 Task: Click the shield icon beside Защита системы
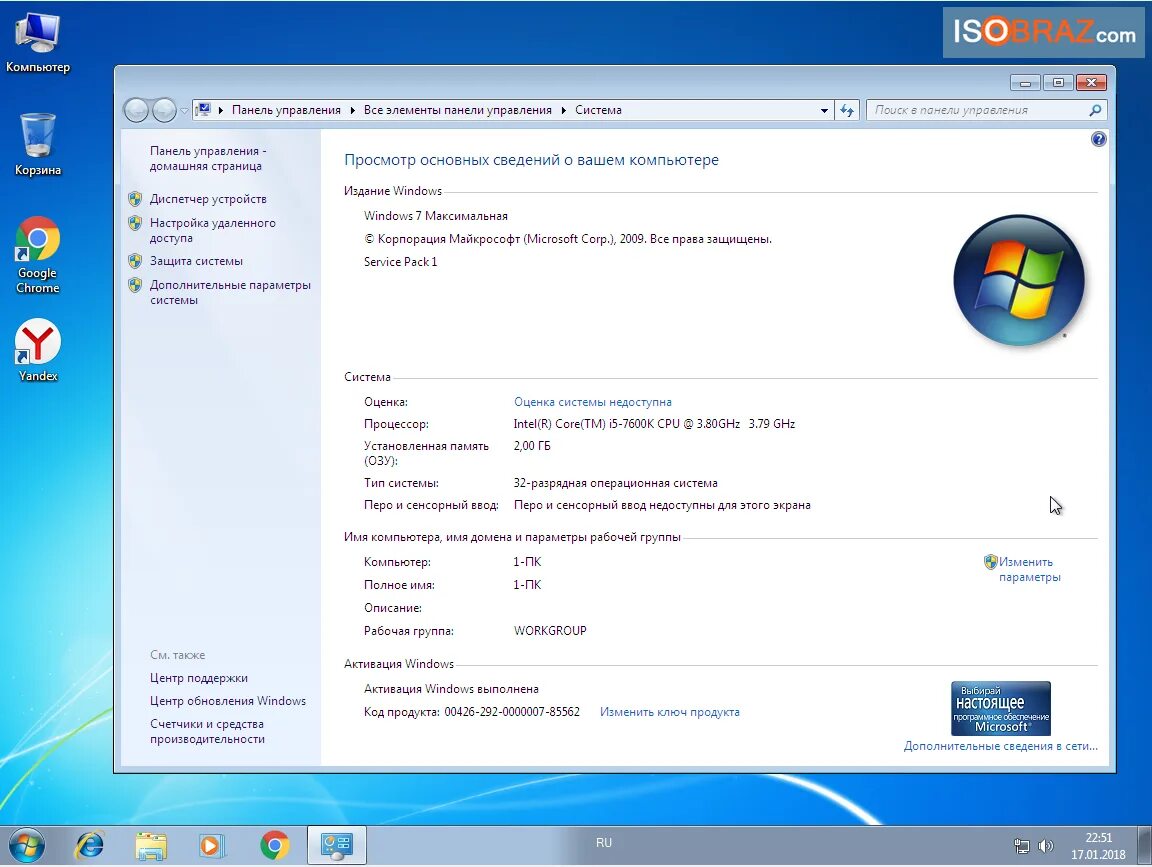pyautogui.click(x=134, y=261)
